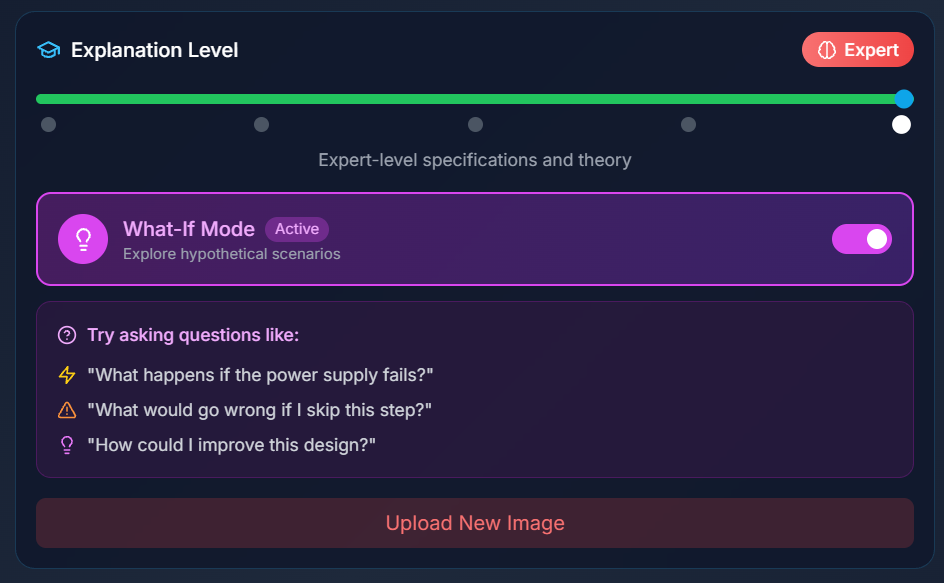Select the middle explanation level dot

tap(475, 124)
